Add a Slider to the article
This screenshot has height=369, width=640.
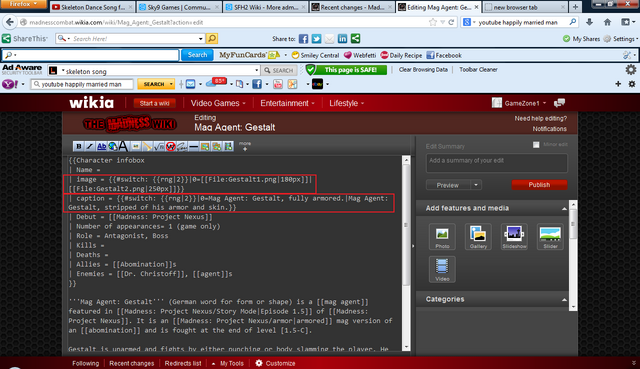550,236
